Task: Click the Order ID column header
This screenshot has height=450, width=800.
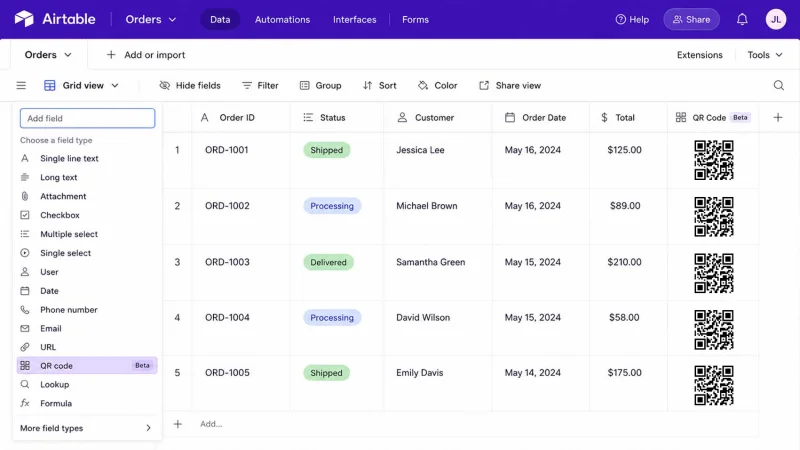Action: [241, 118]
